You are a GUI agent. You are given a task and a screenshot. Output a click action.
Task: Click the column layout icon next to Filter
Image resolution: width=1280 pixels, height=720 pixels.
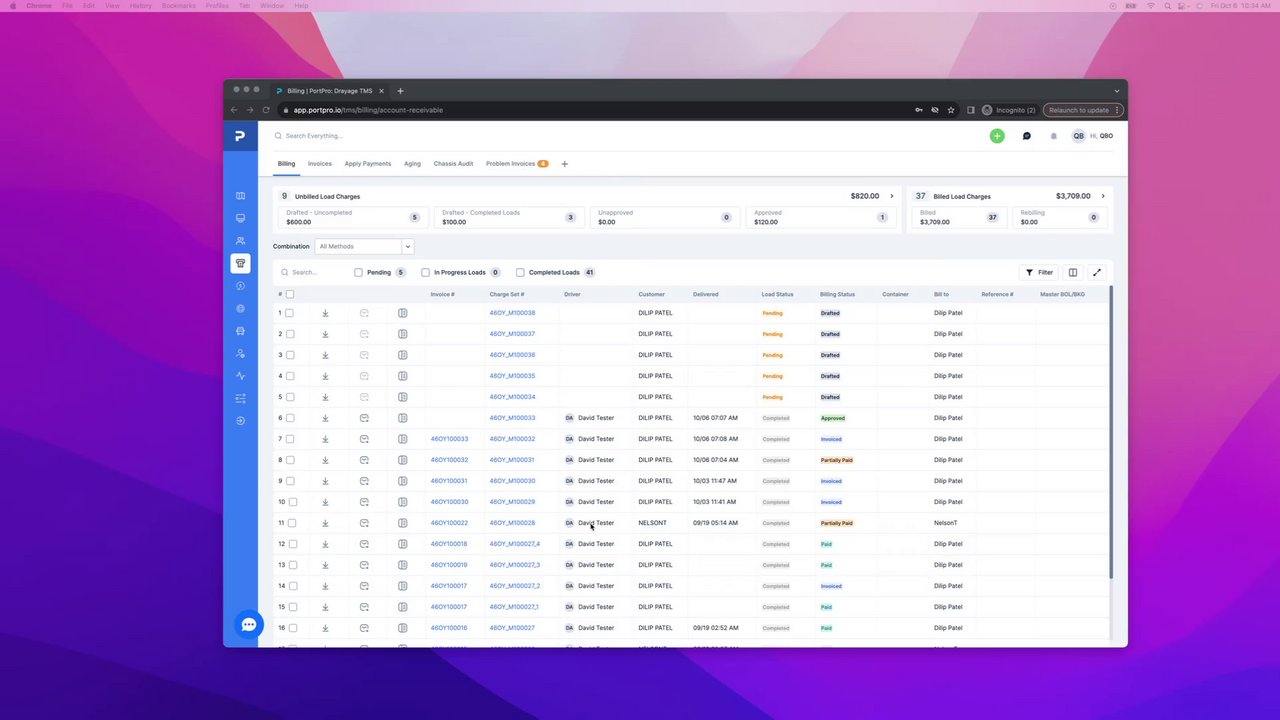point(1073,272)
